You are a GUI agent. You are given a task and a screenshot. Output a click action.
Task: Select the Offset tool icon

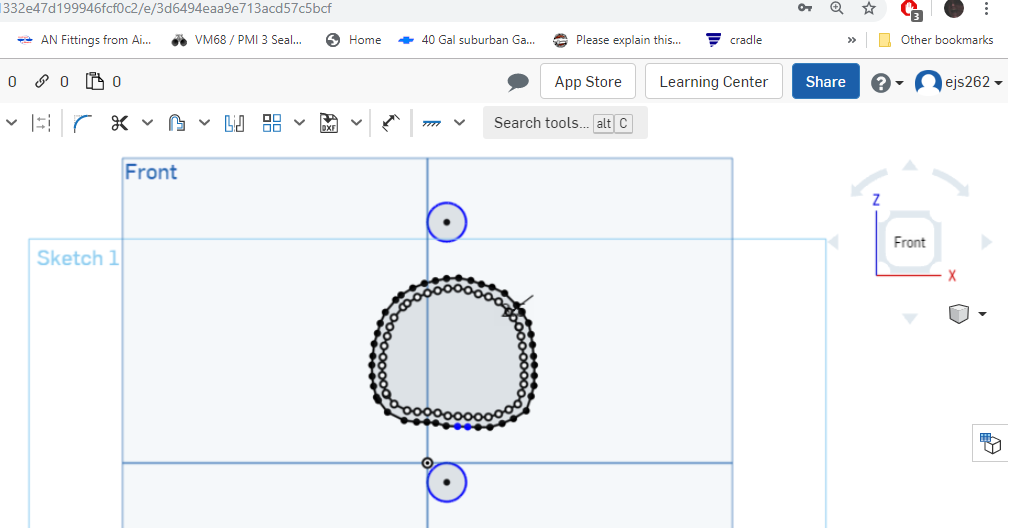(177, 123)
